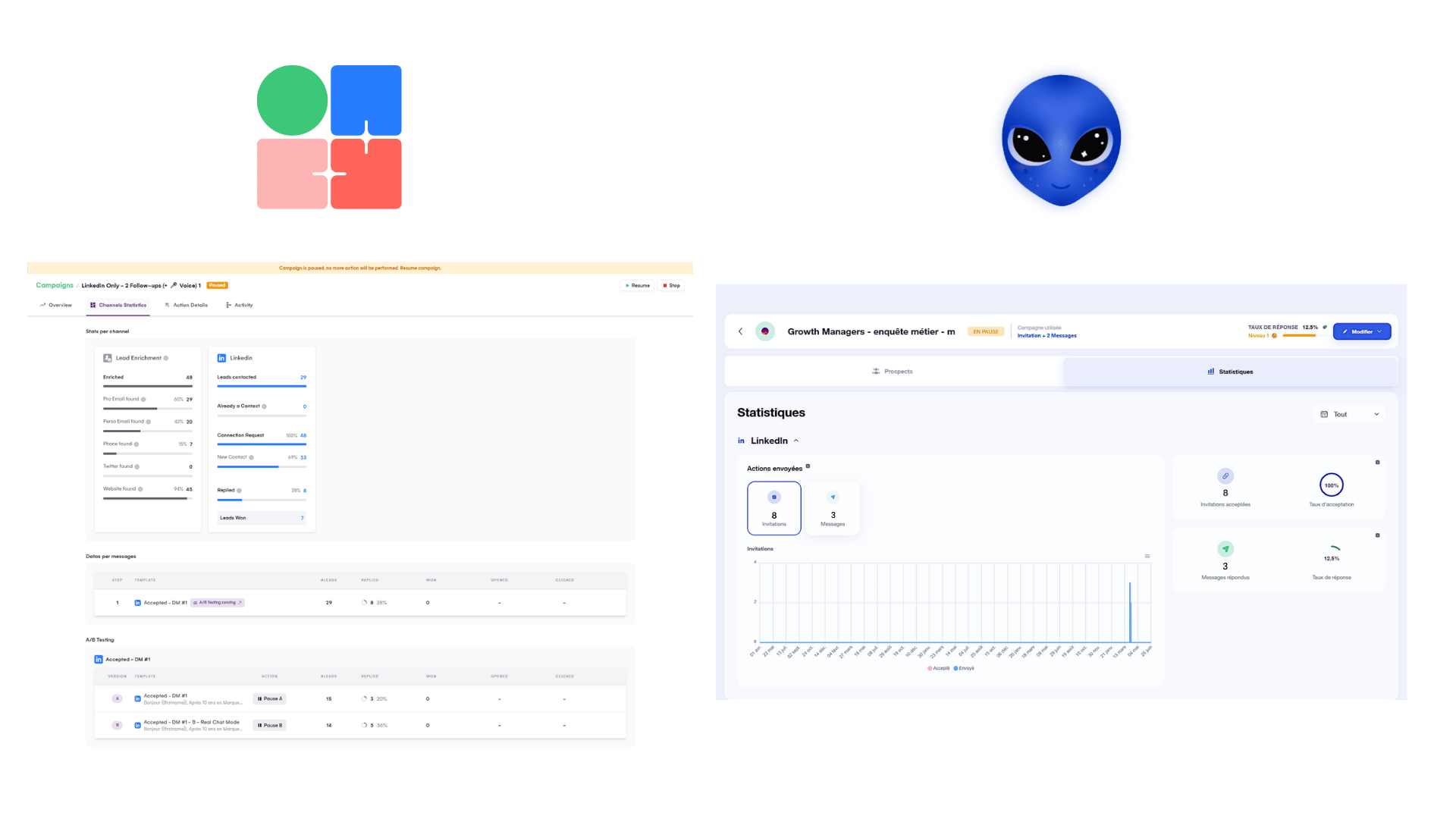Click the Lead Enrichment card icon
The width and height of the screenshot is (1456, 819).
(x=108, y=358)
